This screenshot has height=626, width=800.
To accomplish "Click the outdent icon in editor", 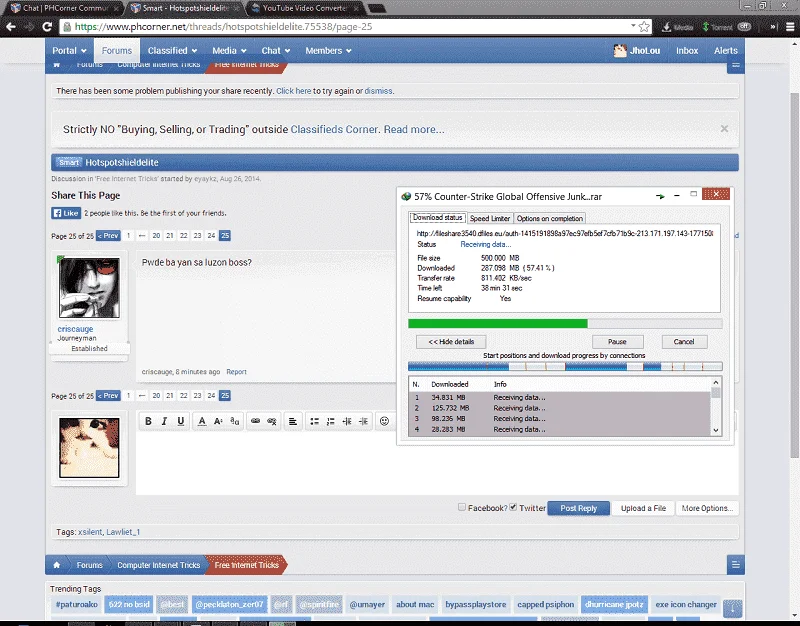I will [x=347, y=421].
